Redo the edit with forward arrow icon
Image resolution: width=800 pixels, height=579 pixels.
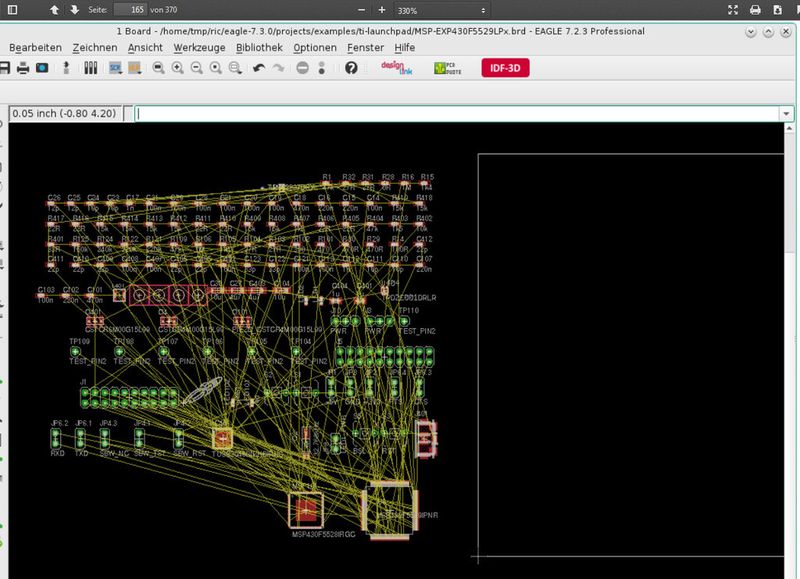277,67
